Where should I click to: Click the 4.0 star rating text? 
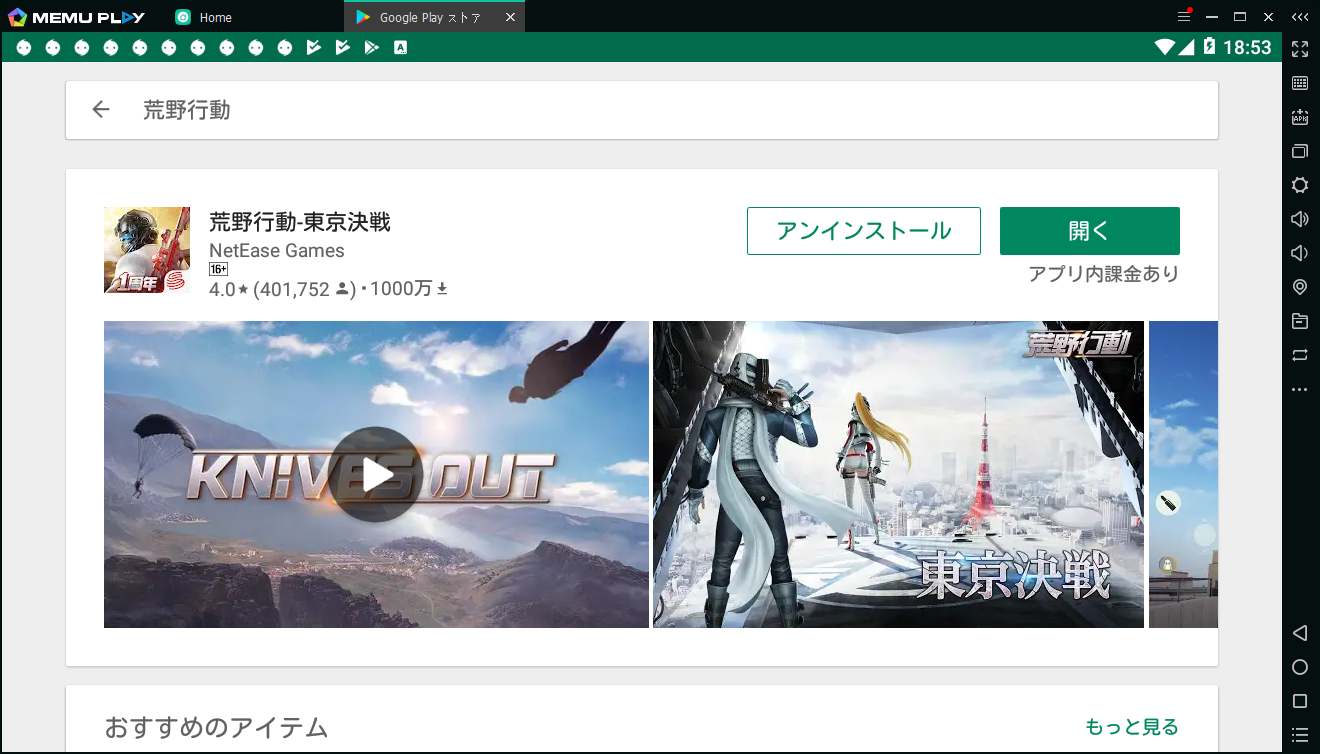[x=229, y=289]
